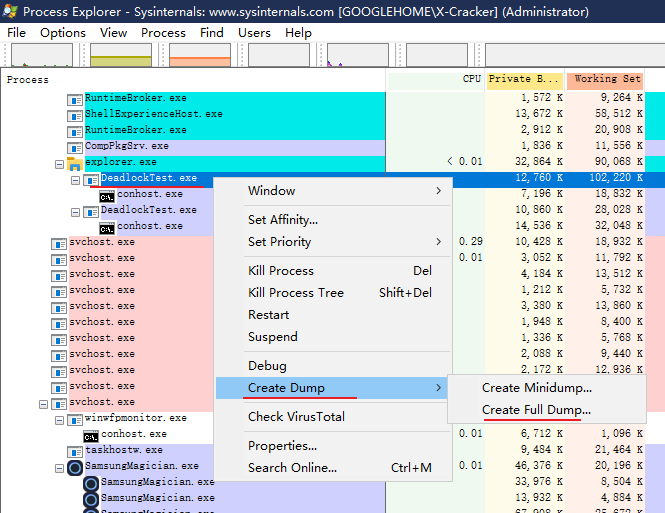Click the Window submenu entry
Viewport: 665px width, 513px height.
pyautogui.click(x=333, y=191)
